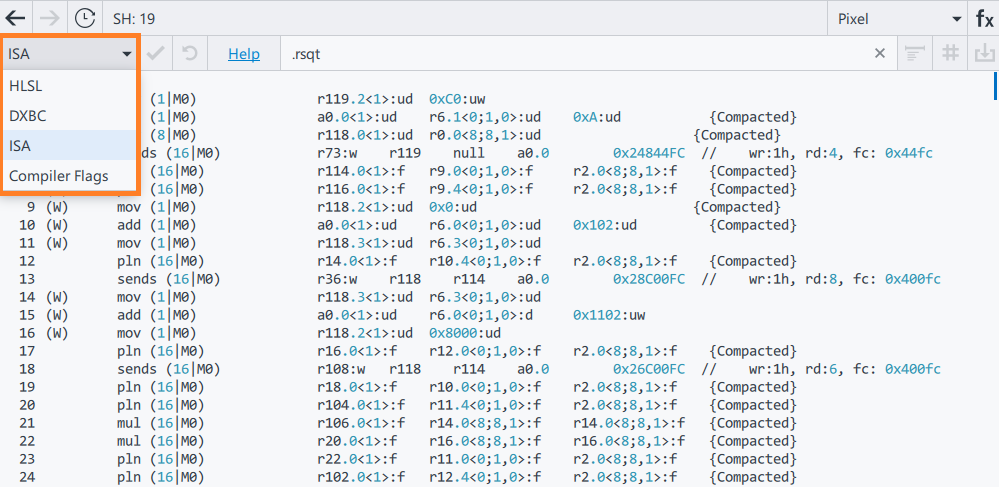Choose ISA option in the list

click(20, 146)
